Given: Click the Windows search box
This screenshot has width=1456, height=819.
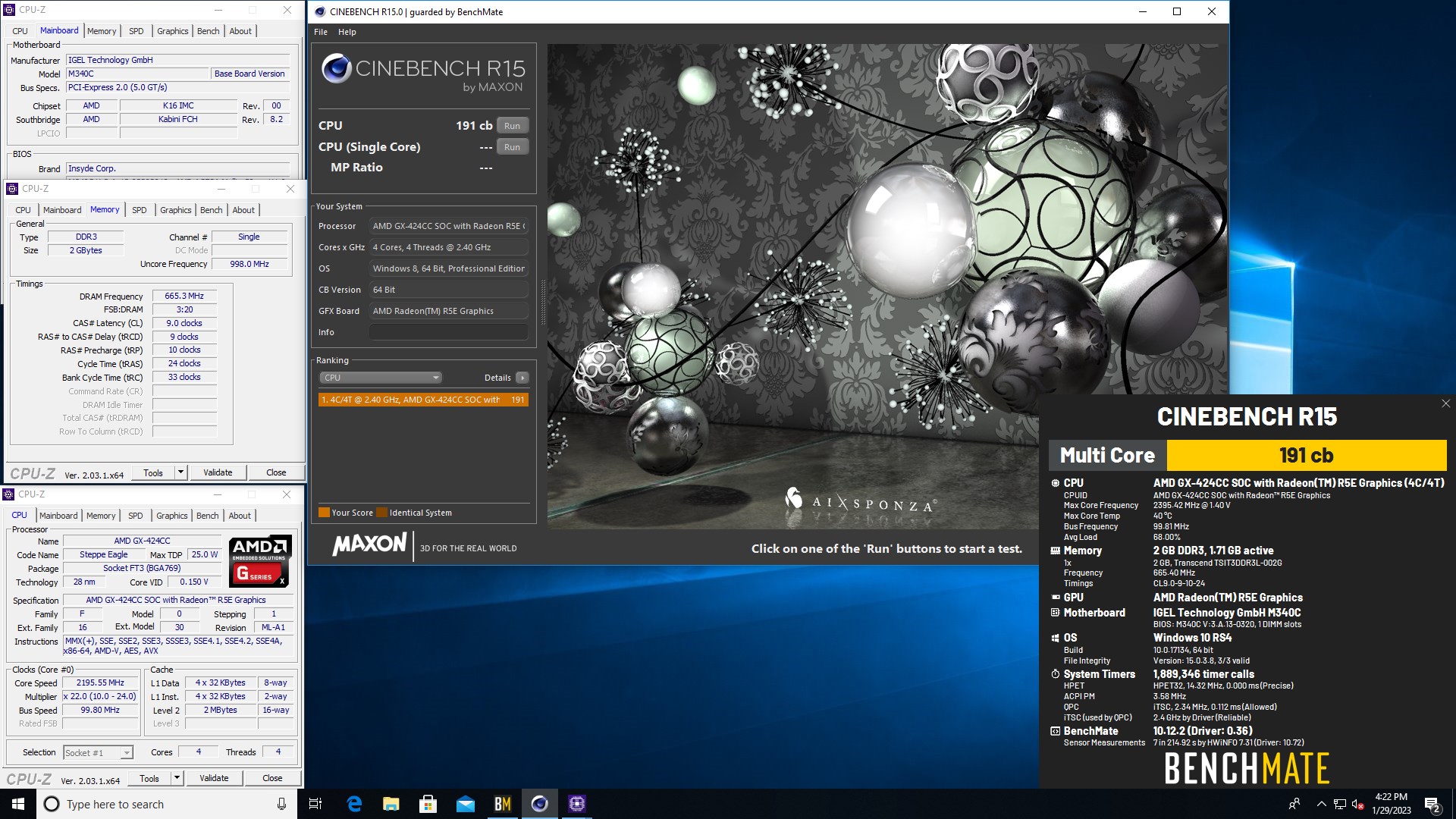Looking at the screenshot, I should click(167, 804).
